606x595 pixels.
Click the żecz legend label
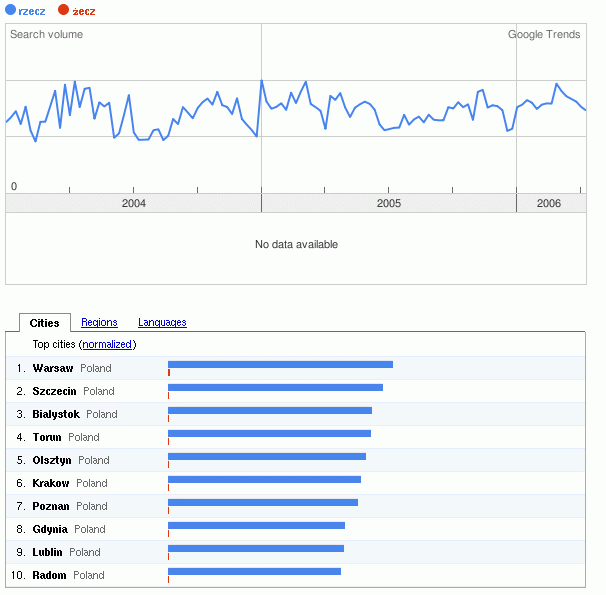coord(84,10)
